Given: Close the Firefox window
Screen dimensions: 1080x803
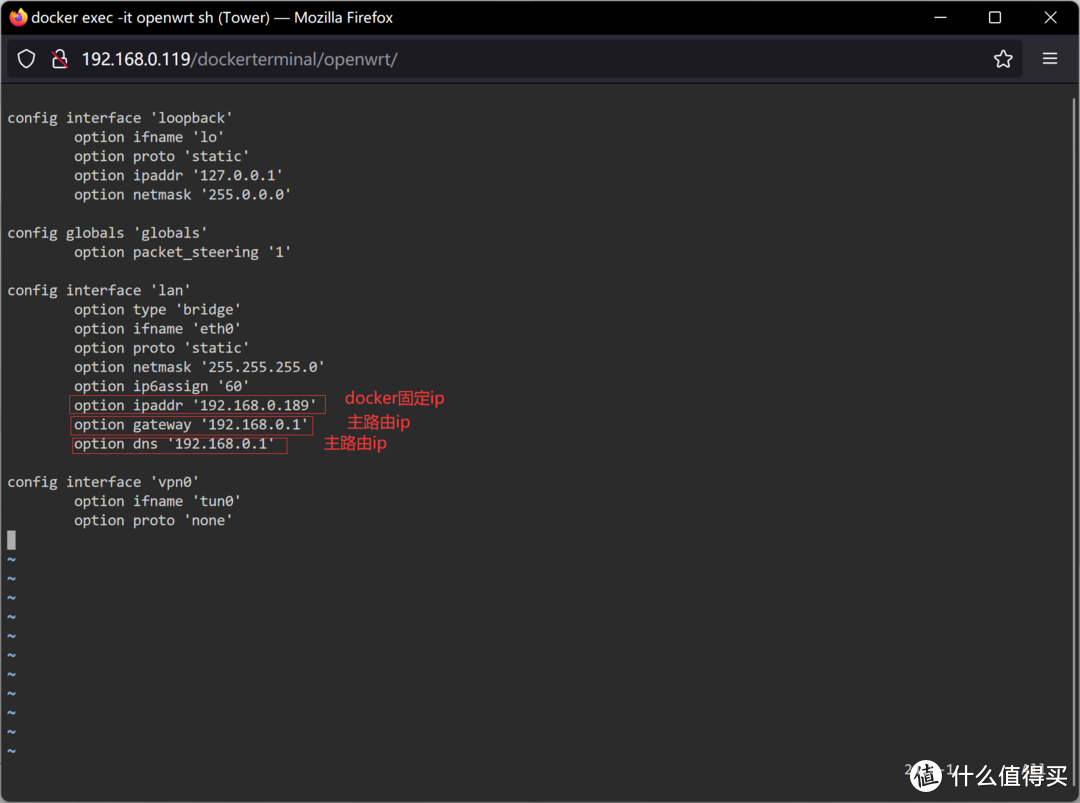Looking at the screenshot, I should pos(1050,17).
